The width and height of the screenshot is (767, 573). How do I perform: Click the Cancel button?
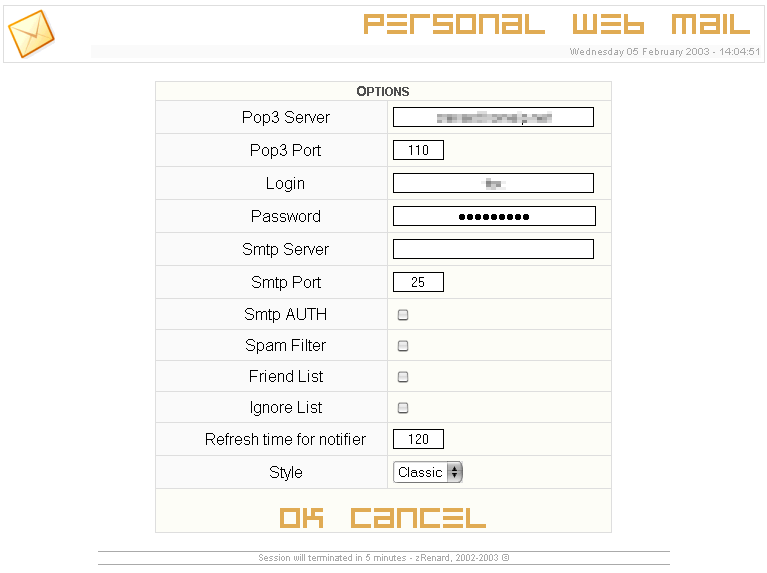point(418,518)
